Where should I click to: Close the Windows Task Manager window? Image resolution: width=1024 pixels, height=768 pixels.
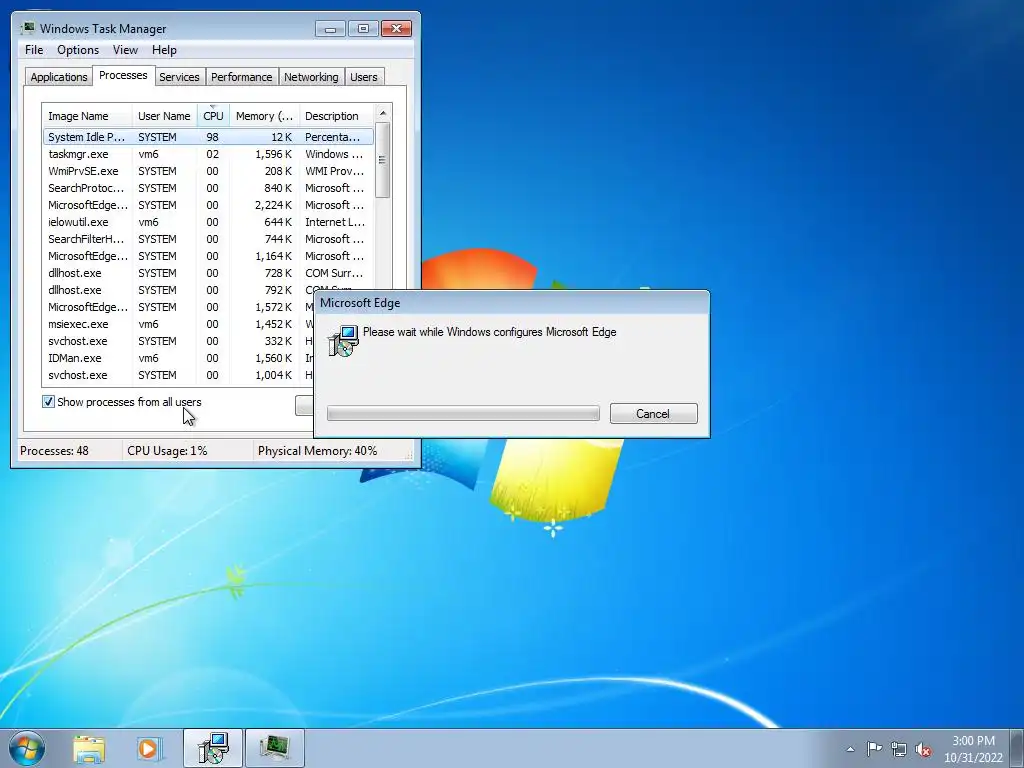click(x=396, y=29)
